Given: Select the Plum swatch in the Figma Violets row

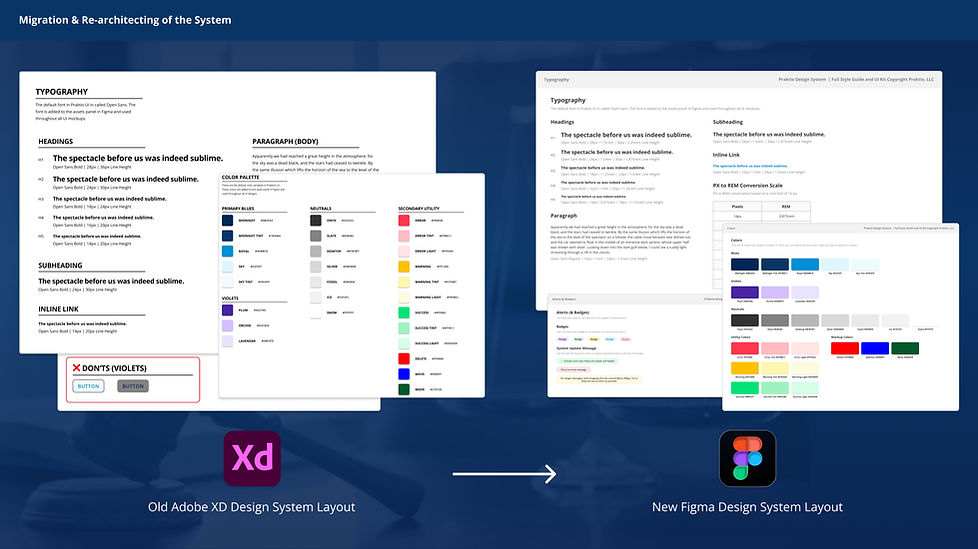Looking at the screenshot, I should click(x=745, y=293).
